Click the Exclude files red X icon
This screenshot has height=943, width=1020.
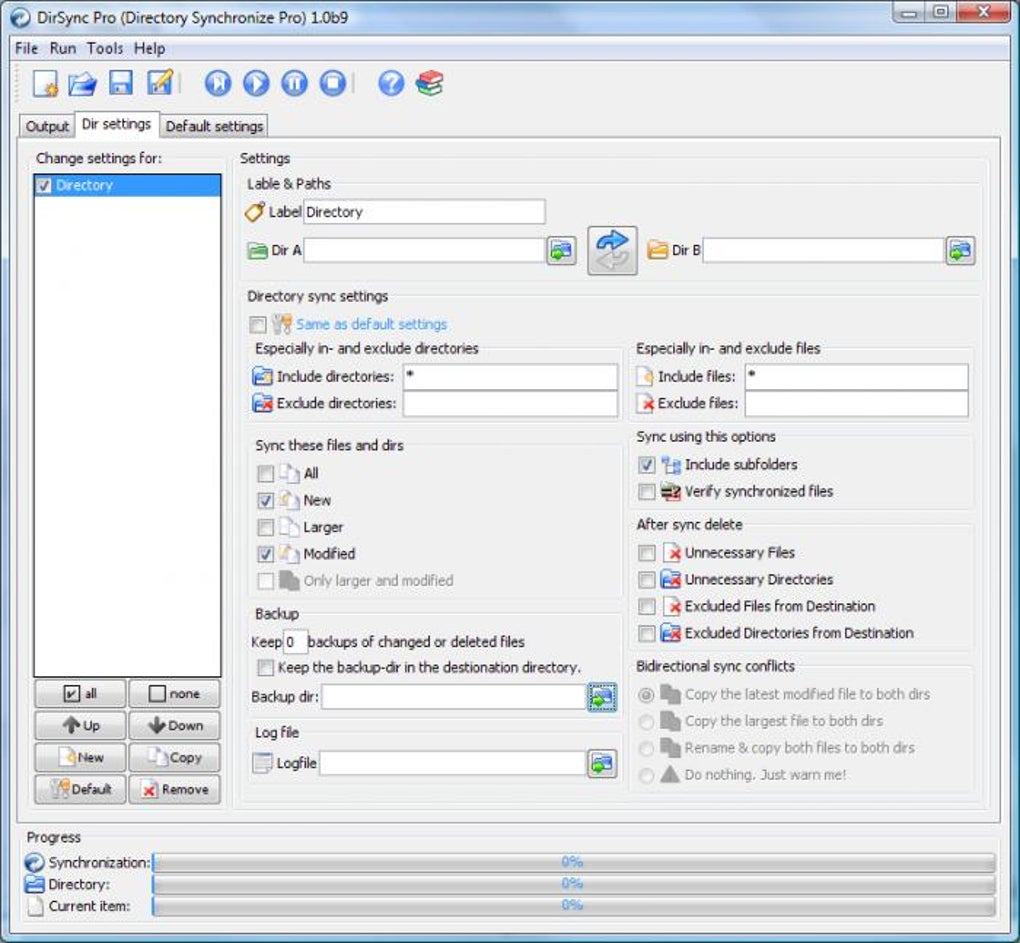pos(645,404)
